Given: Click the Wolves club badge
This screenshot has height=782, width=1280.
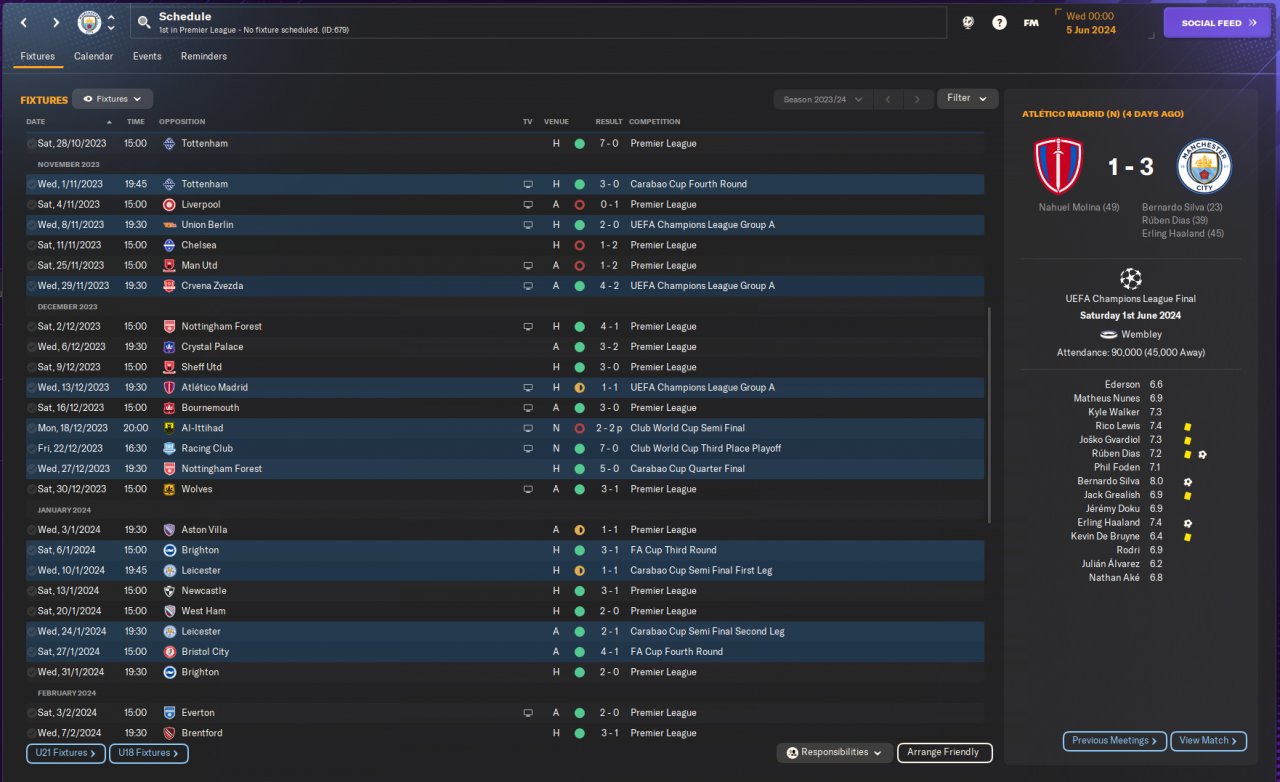Looking at the screenshot, I should 169,489.
